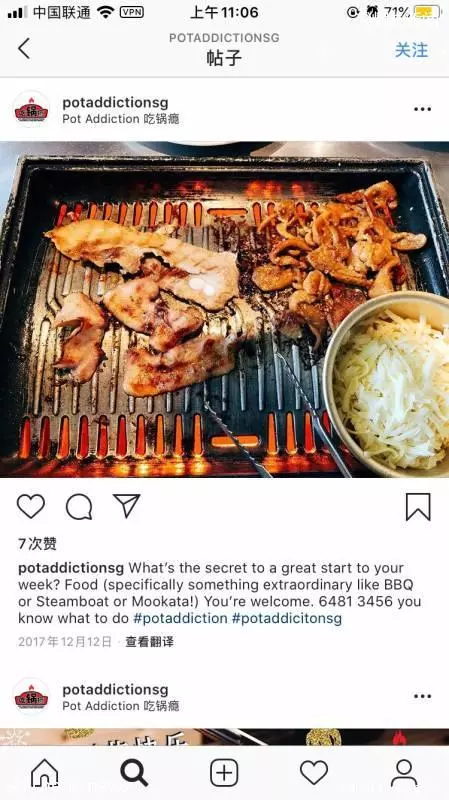Tap the grilled meat photo
The height and width of the screenshot is (800, 449).
(x=224, y=310)
